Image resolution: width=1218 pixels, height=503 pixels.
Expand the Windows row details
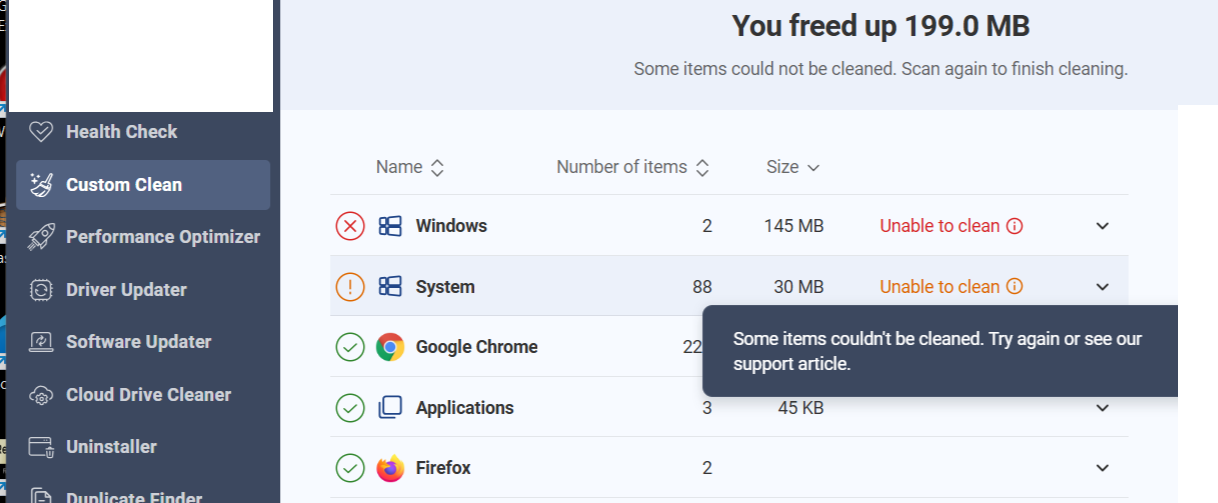(x=1102, y=226)
